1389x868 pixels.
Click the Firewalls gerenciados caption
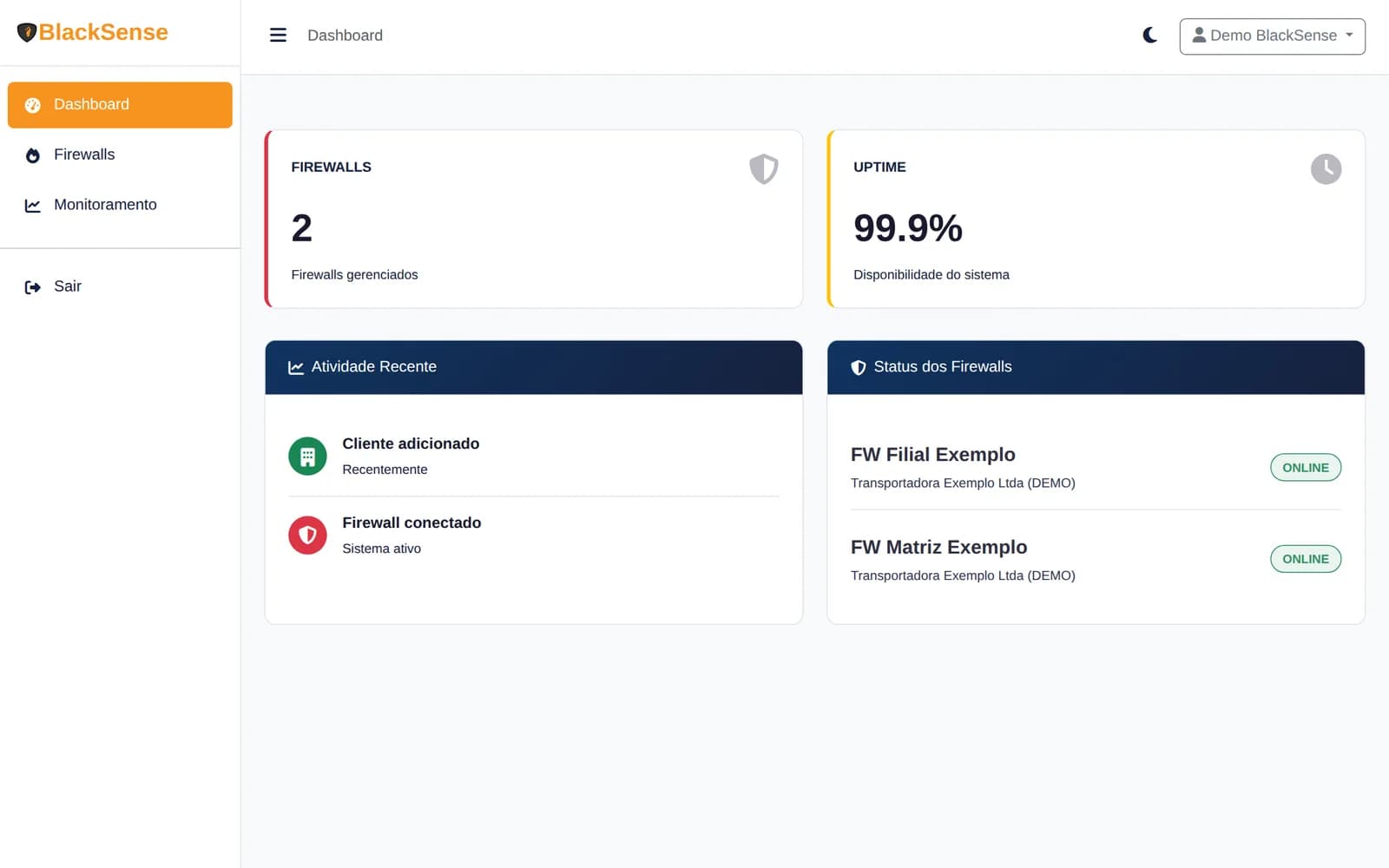click(x=354, y=274)
